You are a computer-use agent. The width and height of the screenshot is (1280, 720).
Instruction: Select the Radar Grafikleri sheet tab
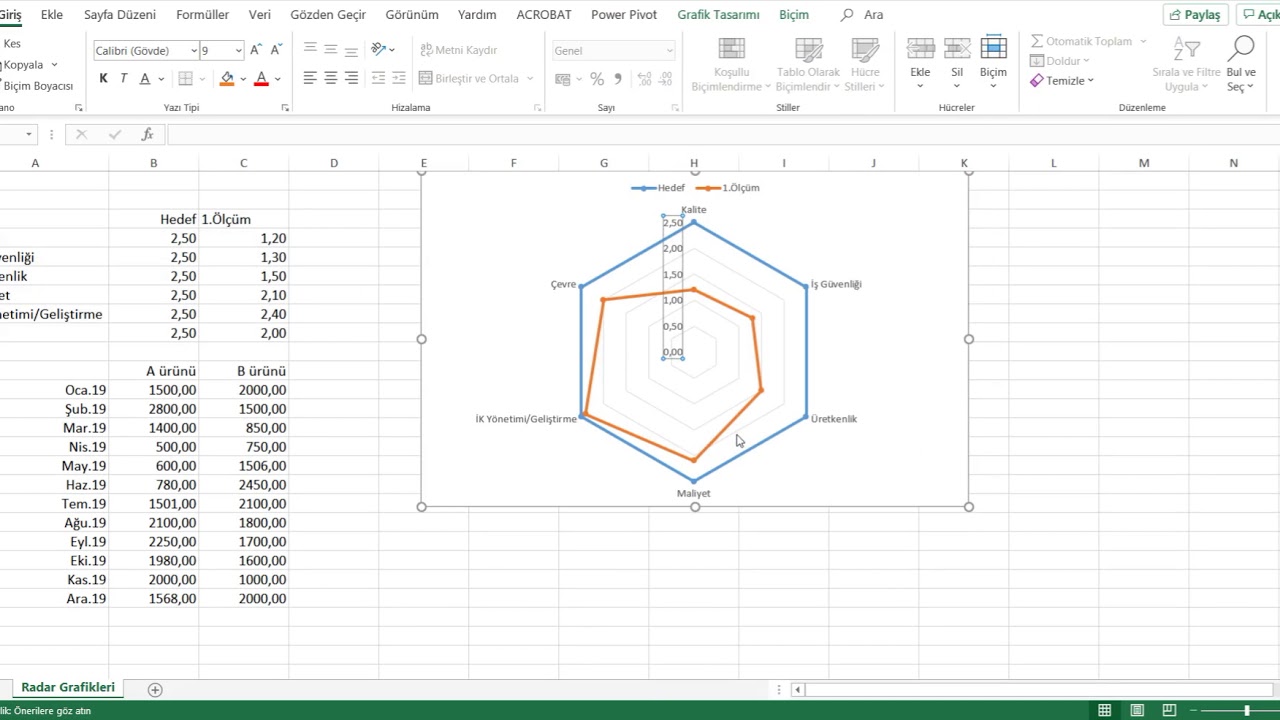pyautogui.click(x=68, y=688)
